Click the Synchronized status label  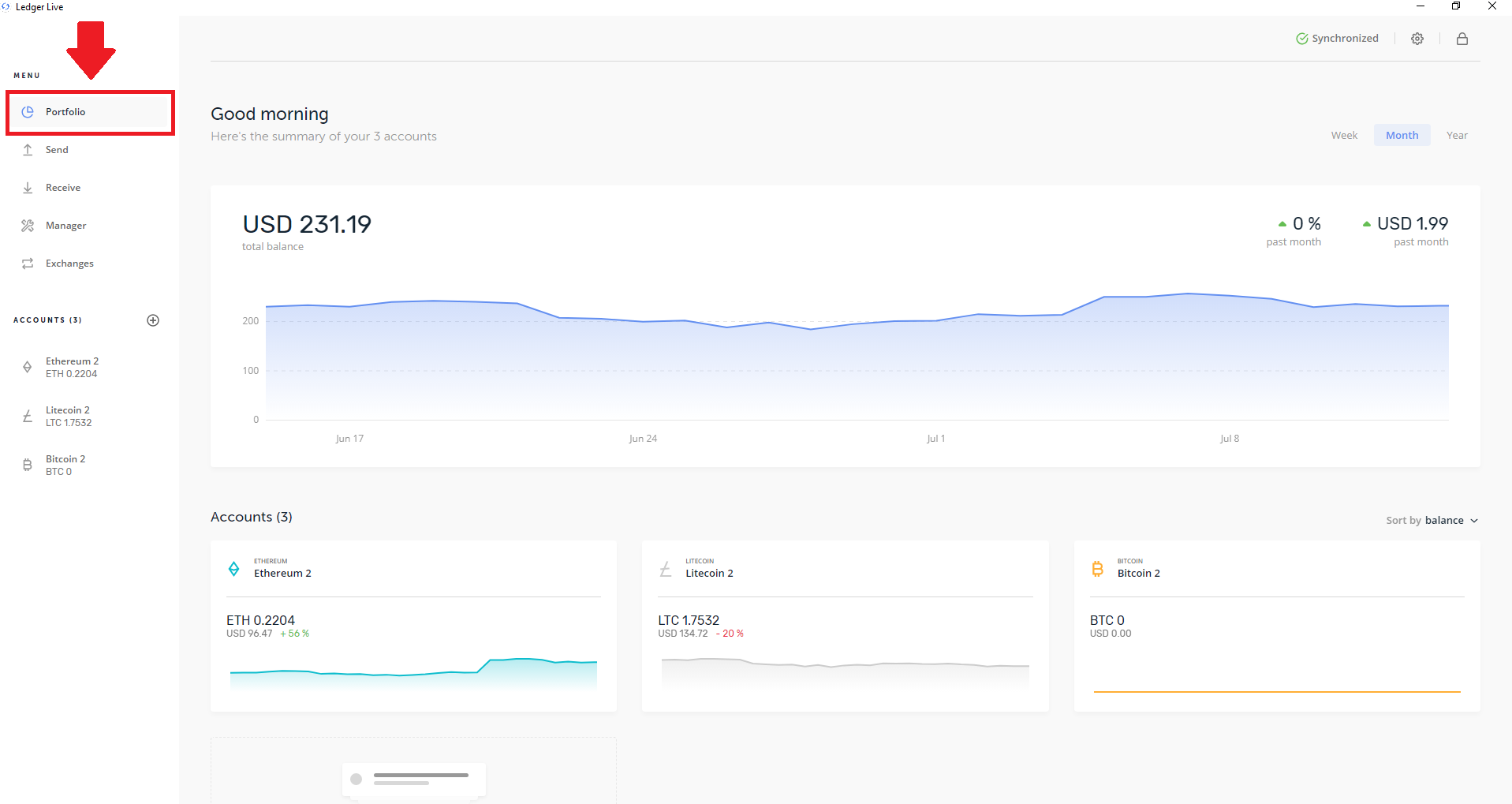[x=1345, y=39]
